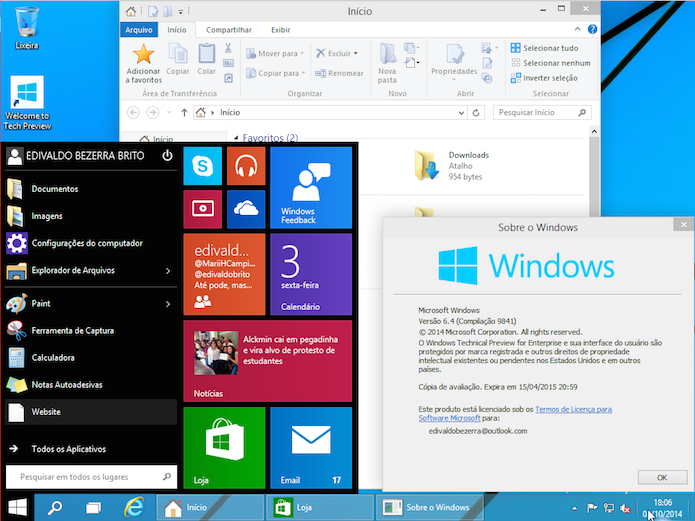Switch to the Compartilhar ribbon tab
This screenshot has width=695, height=521.
pyautogui.click(x=229, y=30)
